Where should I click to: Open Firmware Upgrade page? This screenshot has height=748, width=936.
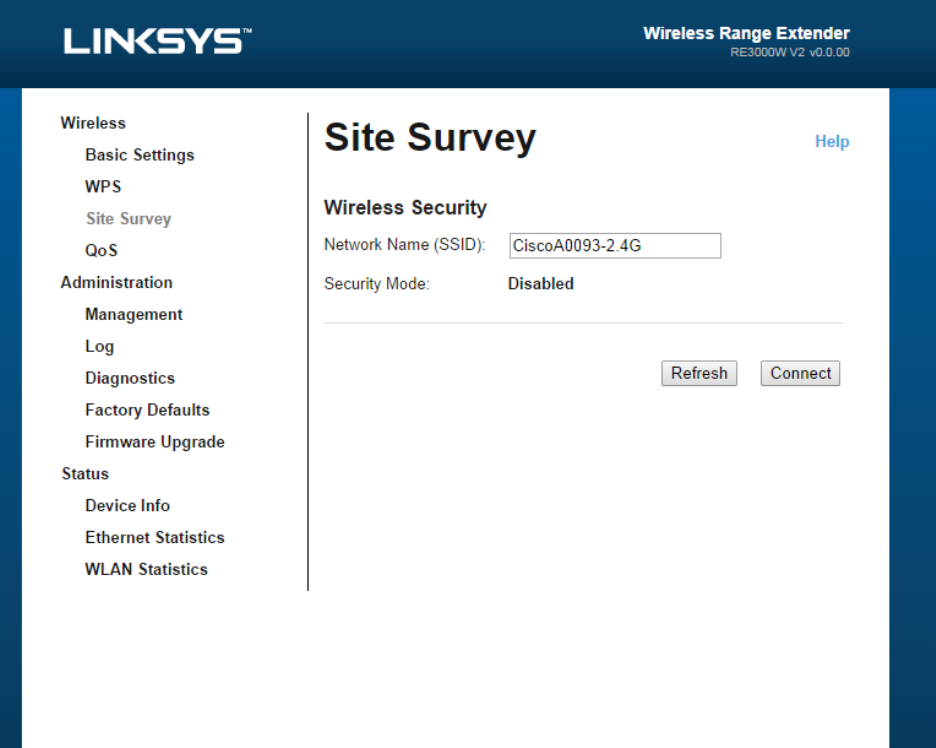coord(155,442)
